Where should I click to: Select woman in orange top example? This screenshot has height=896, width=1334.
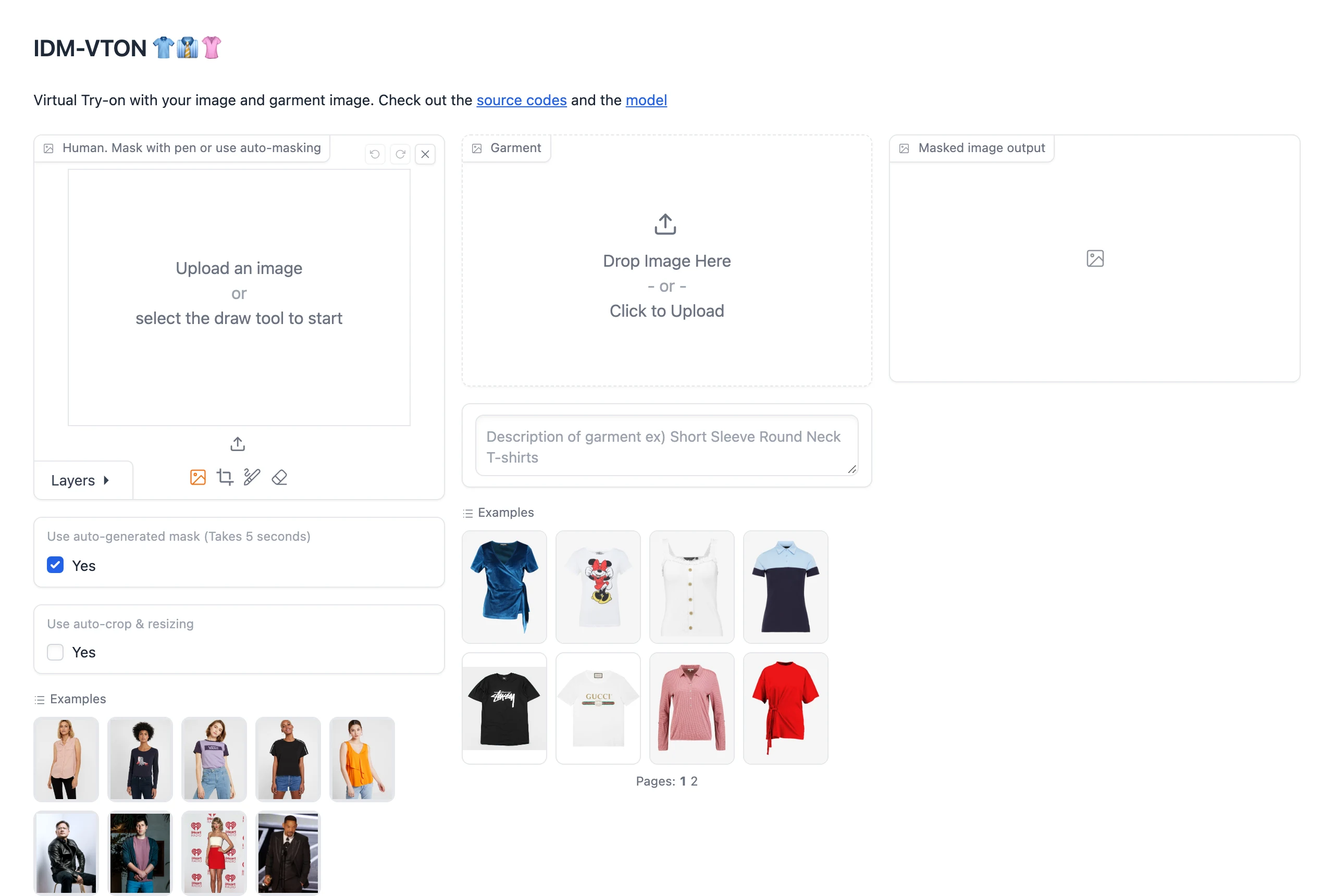click(362, 760)
